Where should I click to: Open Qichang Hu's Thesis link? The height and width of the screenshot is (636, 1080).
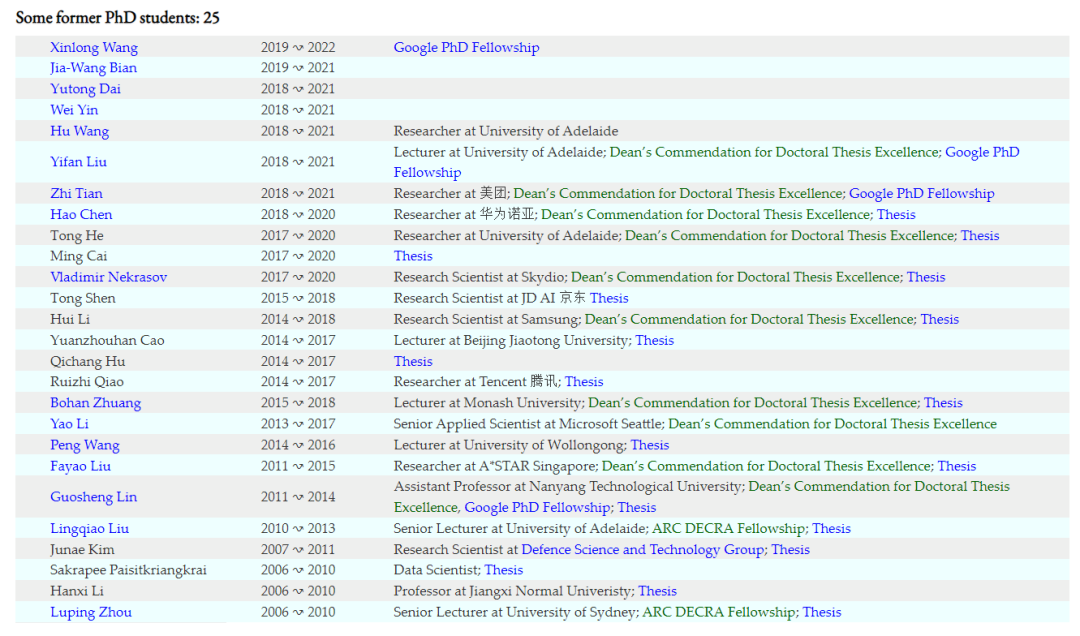tap(413, 362)
